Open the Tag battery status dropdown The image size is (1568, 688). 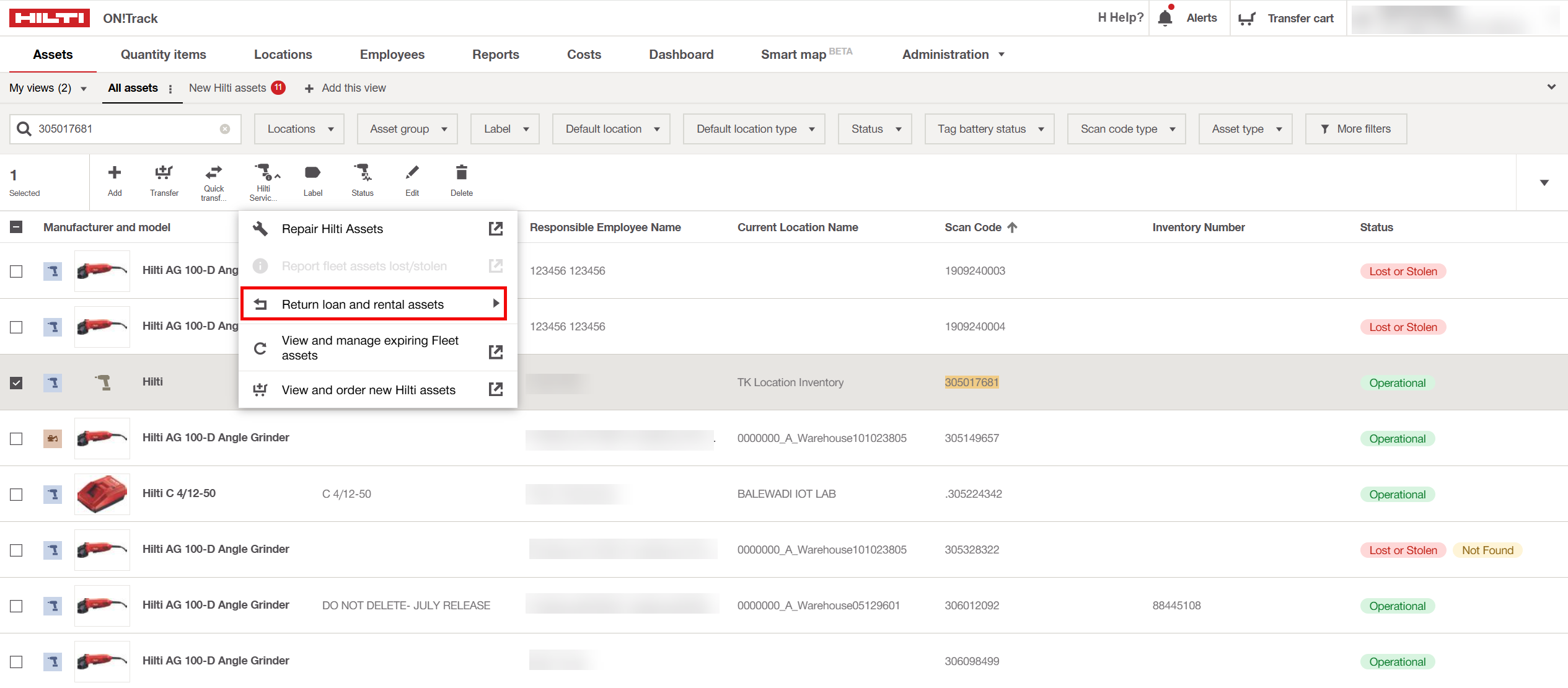989,129
